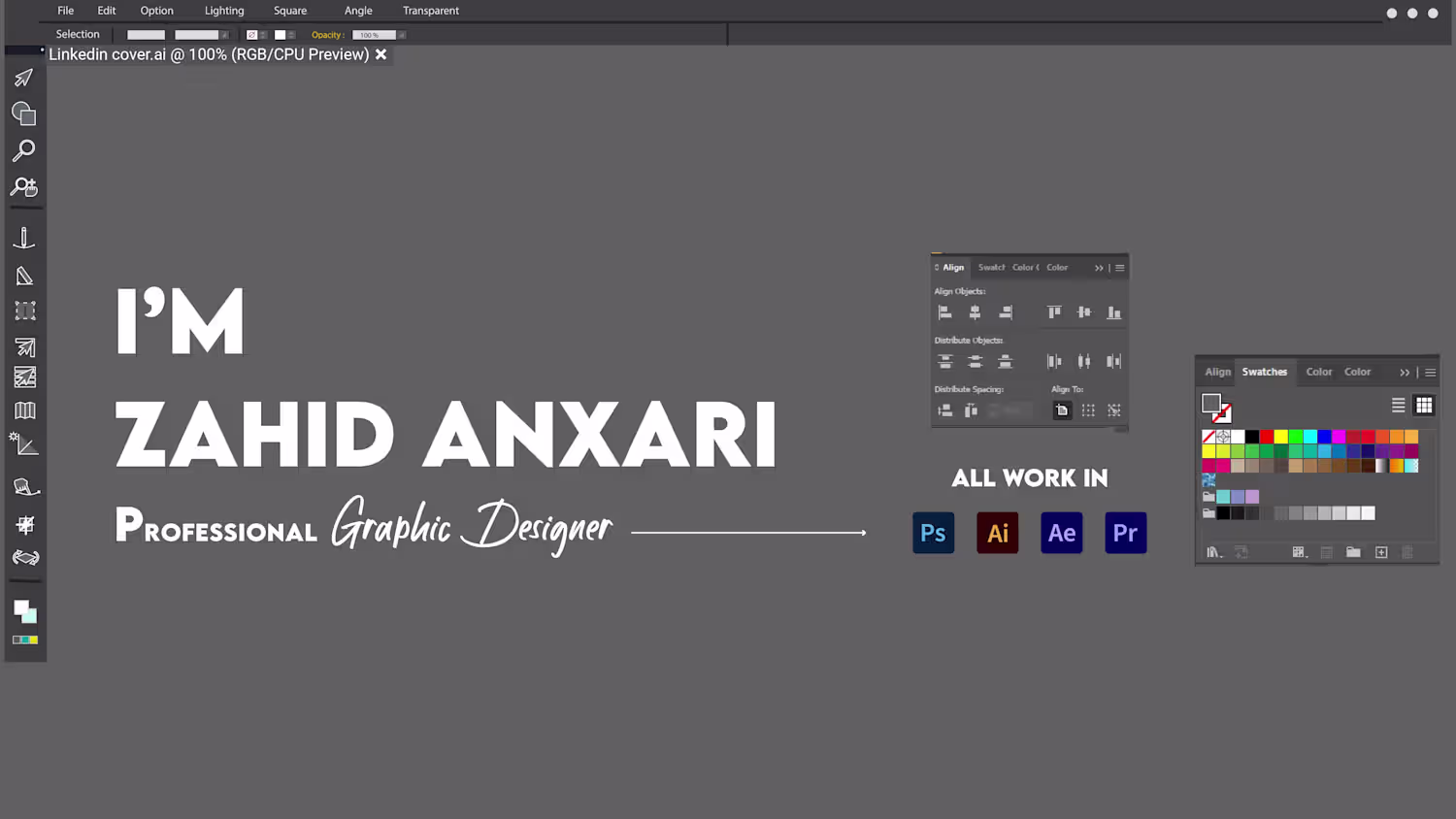The height and width of the screenshot is (819, 1456).
Task: Click Vertical Align Bottom in the Align panel
Action: (1114, 312)
